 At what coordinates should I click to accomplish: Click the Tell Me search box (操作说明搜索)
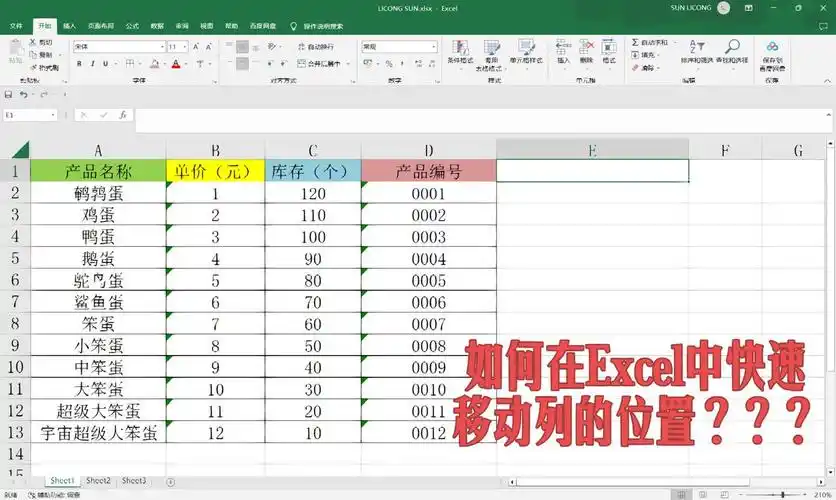point(323,26)
